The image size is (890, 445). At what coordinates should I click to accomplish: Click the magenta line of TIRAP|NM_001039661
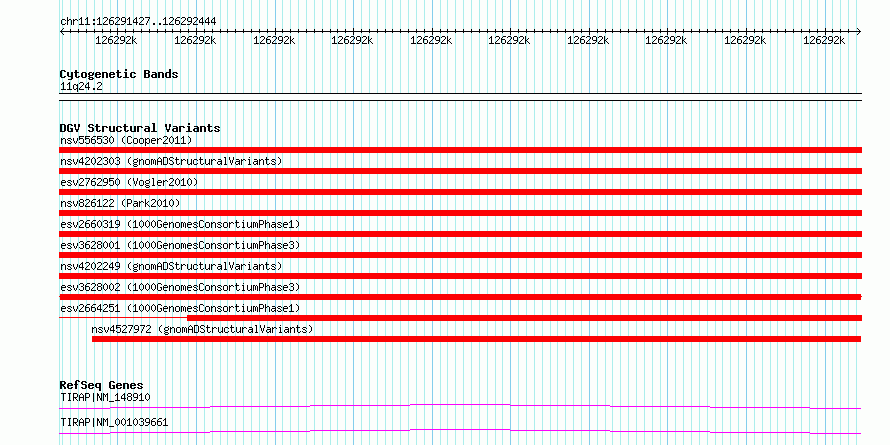(x=460, y=431)
